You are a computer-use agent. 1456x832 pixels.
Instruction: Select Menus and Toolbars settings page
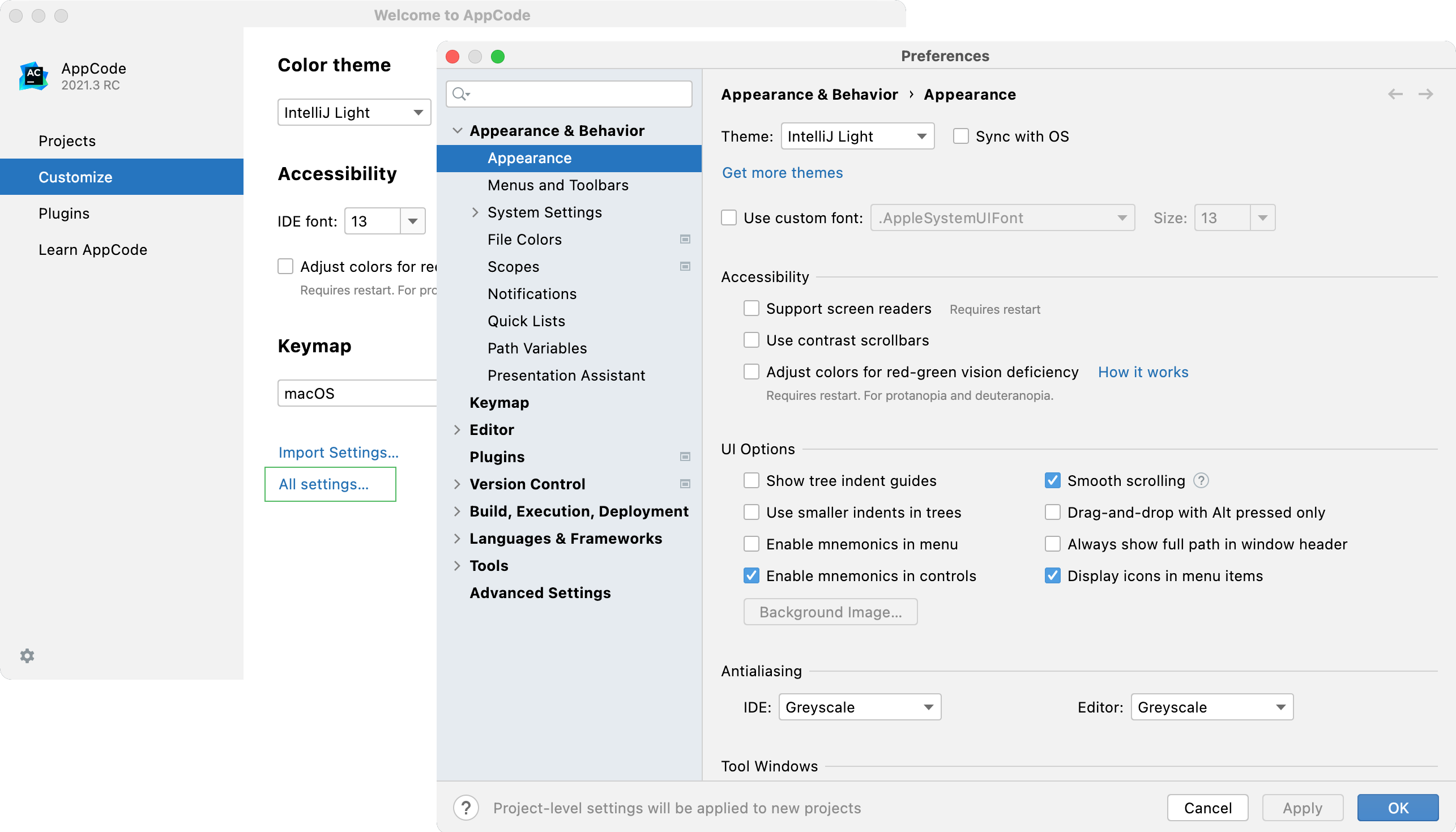[557, 185]
